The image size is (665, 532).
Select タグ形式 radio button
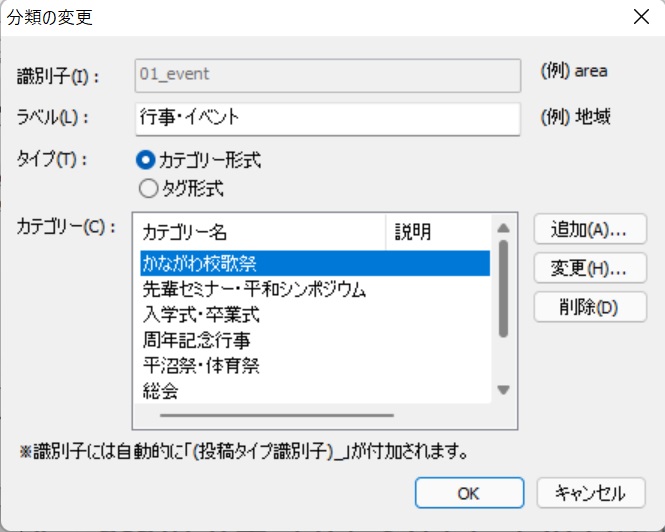(148, 186)
